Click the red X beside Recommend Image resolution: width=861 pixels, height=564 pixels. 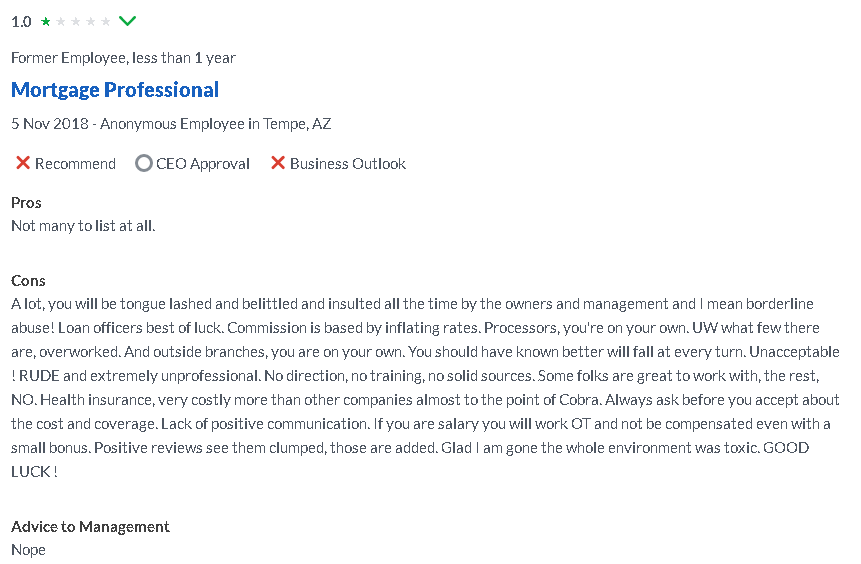click(23, 163)
